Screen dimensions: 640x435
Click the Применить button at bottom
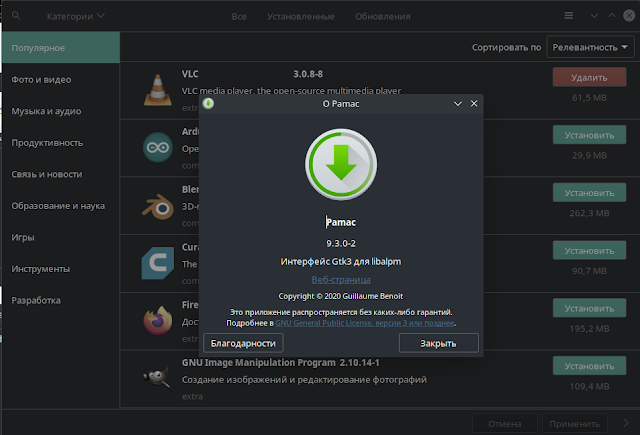coord(574,424)
